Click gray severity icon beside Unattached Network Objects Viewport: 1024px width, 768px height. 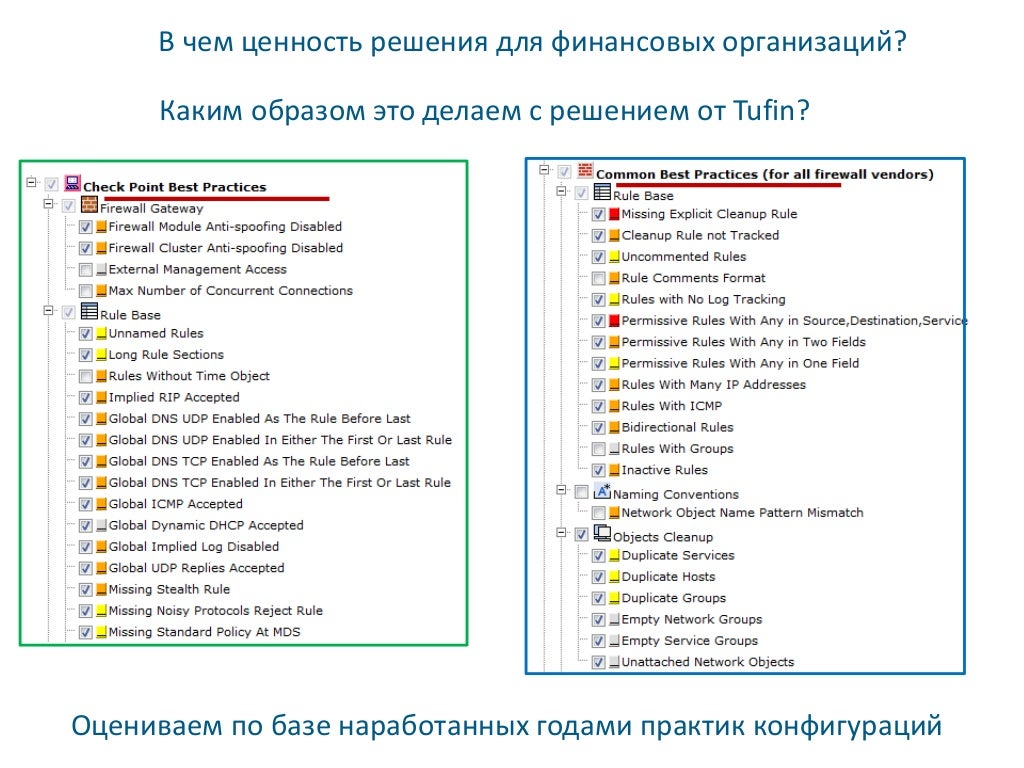(x=614, y=662)
